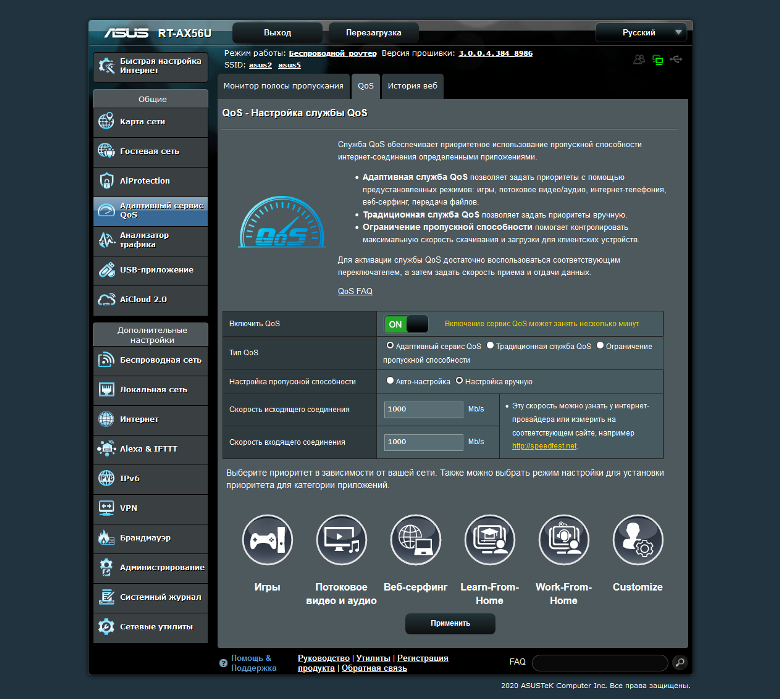
Task: Open the QoS FAQ link
Action: click(355, 291)
